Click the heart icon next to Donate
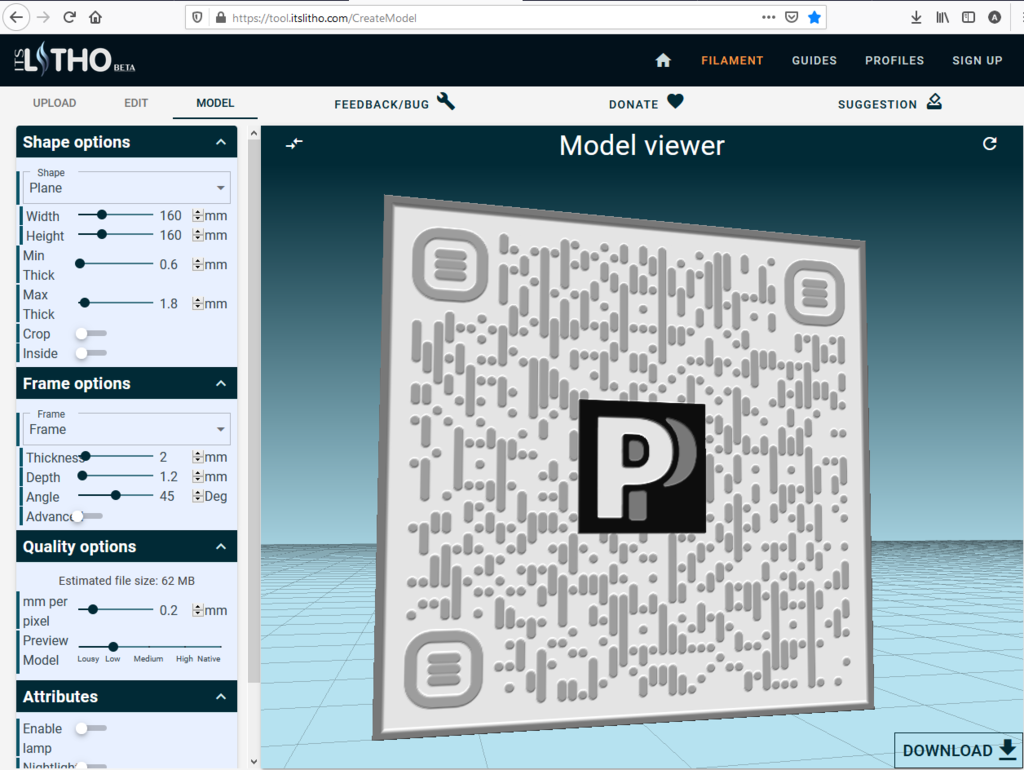This screenshot has height=770, width=1024. click(673, 101)
